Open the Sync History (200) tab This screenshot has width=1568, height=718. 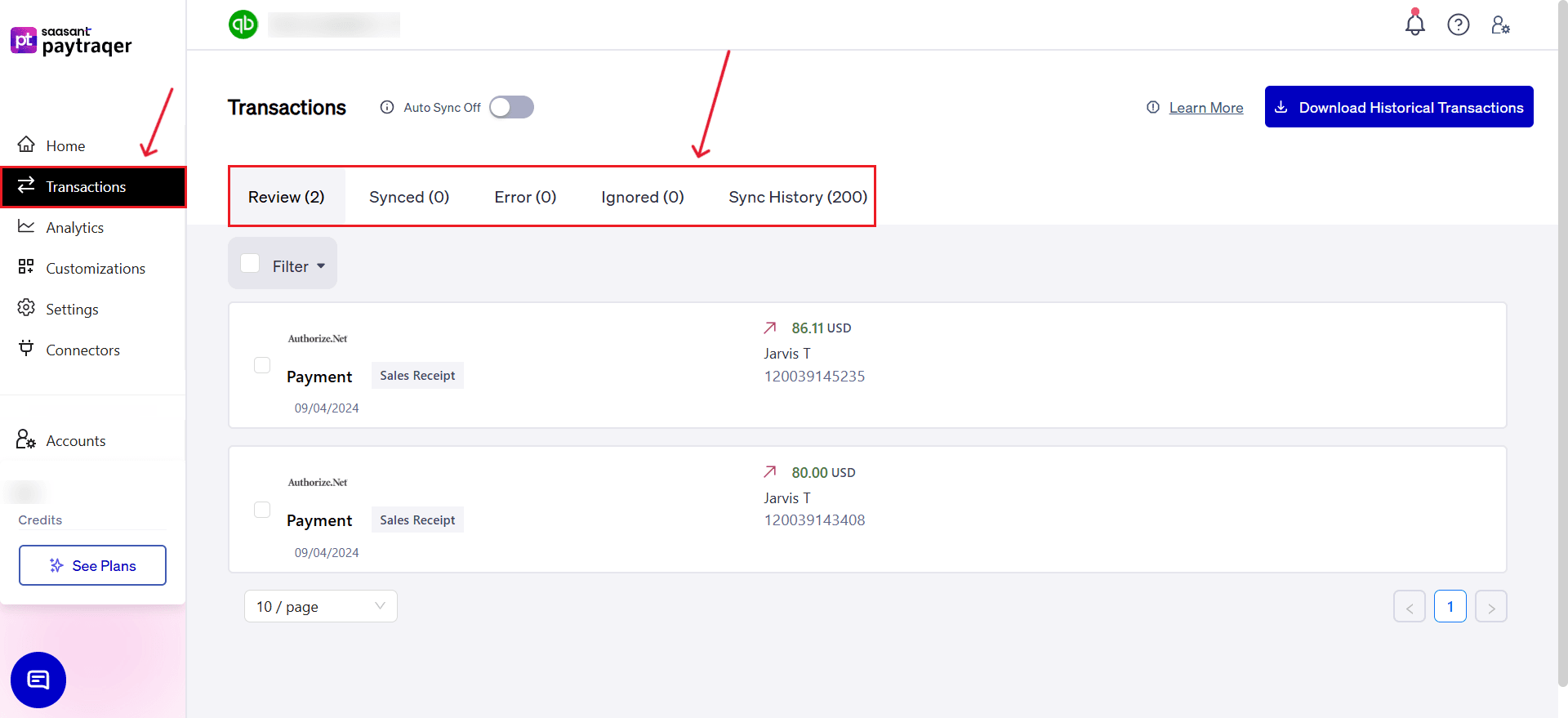tap(798, 197)
